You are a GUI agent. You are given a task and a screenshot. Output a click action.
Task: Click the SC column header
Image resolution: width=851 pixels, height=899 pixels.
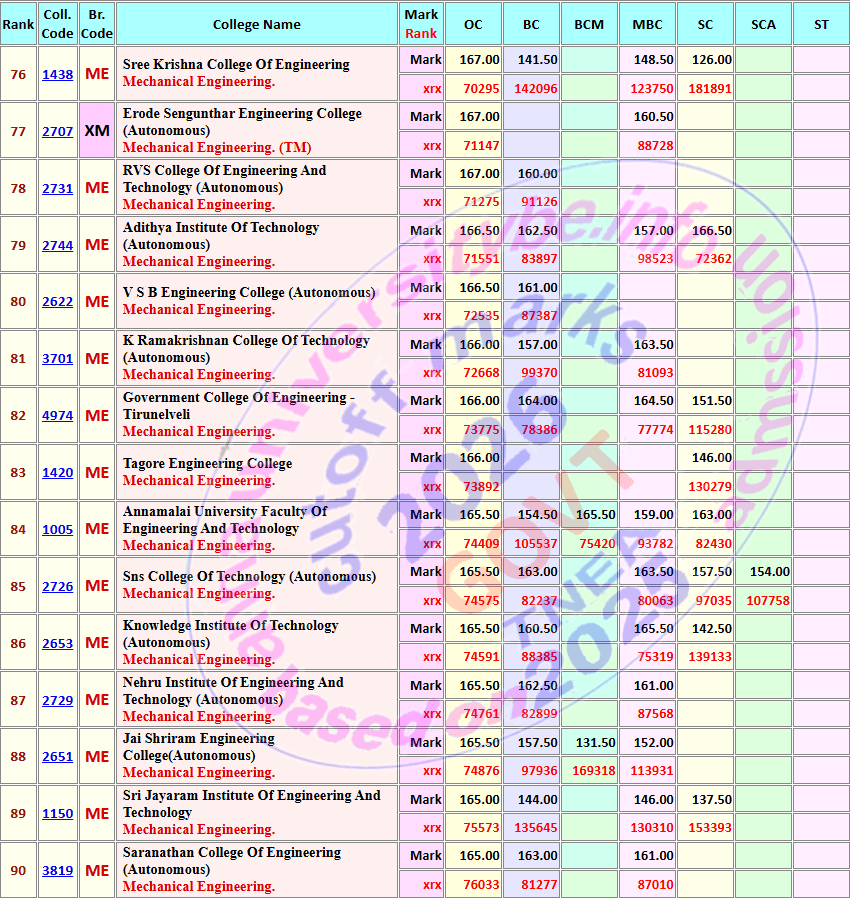[x=705, y=24]
